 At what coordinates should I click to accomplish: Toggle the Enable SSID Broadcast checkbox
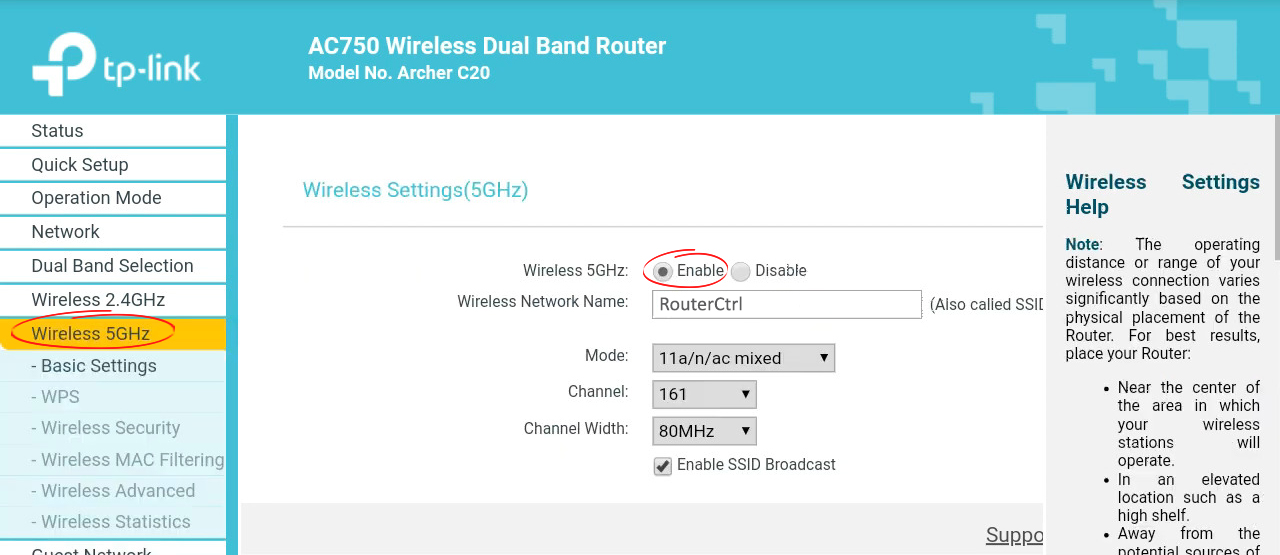[x=663, y=466]
